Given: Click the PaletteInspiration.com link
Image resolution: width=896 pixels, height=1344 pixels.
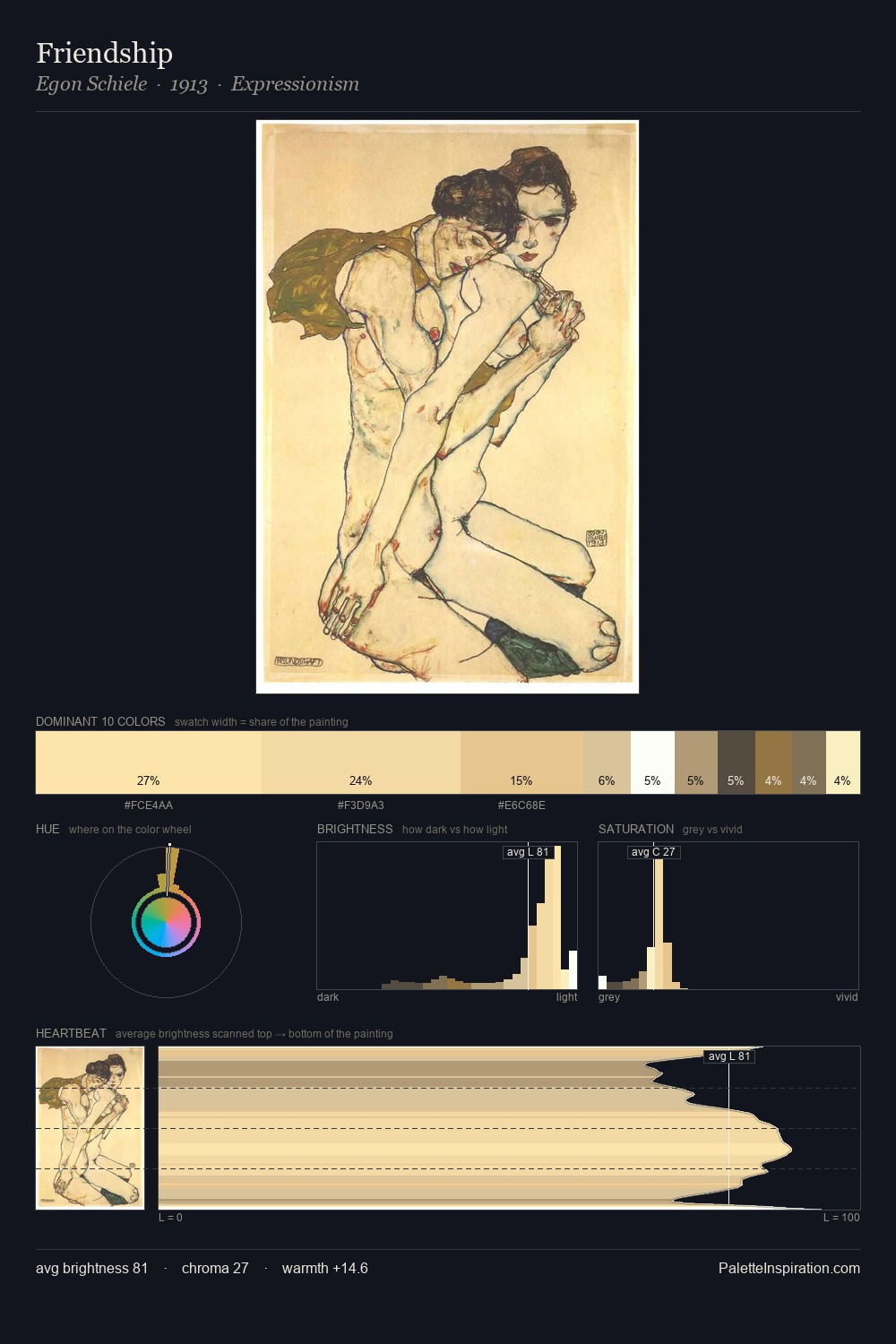Looking at the screenshot, I should pyautogui.click(x=789, y=1268).
